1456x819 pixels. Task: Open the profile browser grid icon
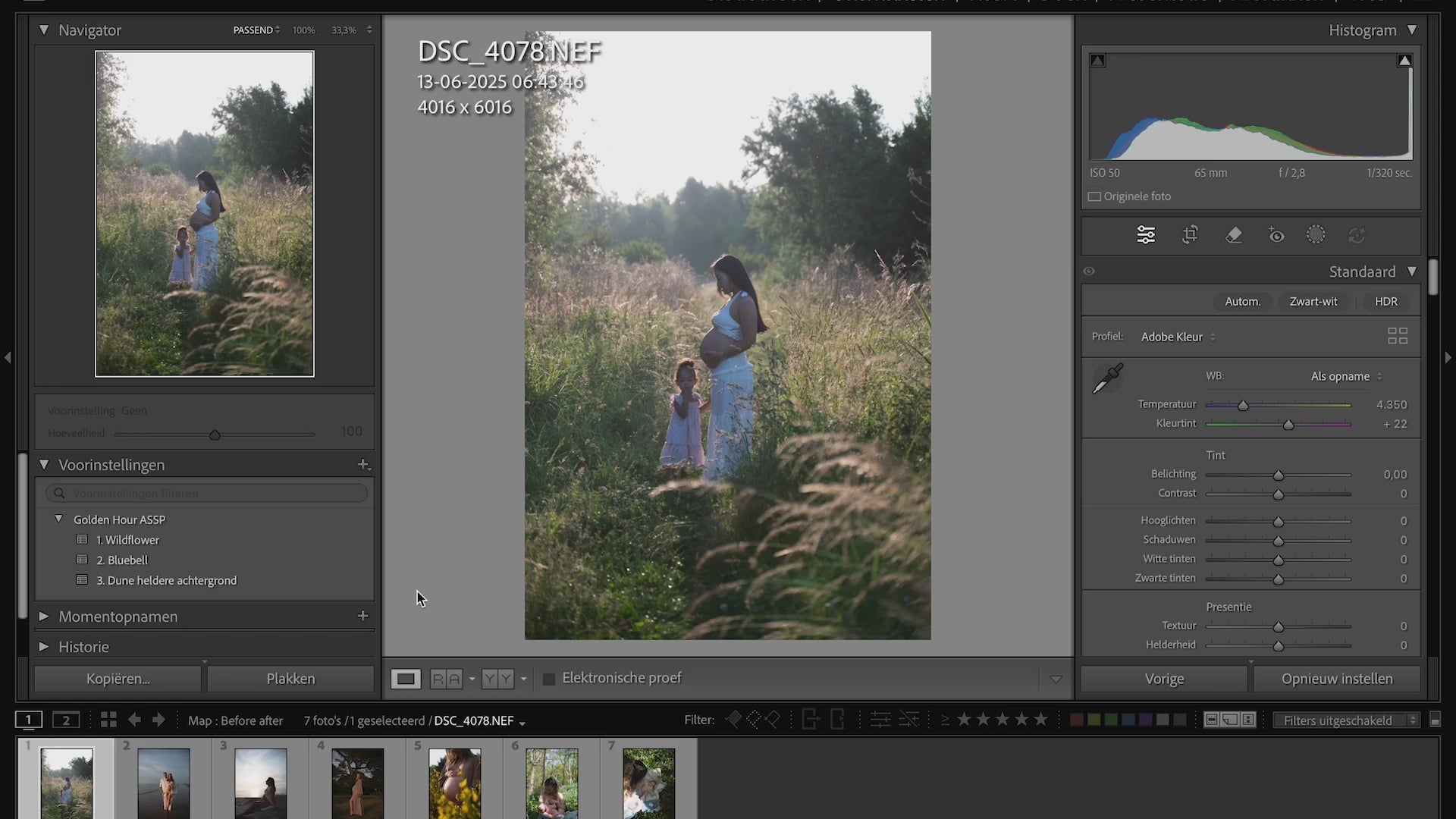[1397, 336]
